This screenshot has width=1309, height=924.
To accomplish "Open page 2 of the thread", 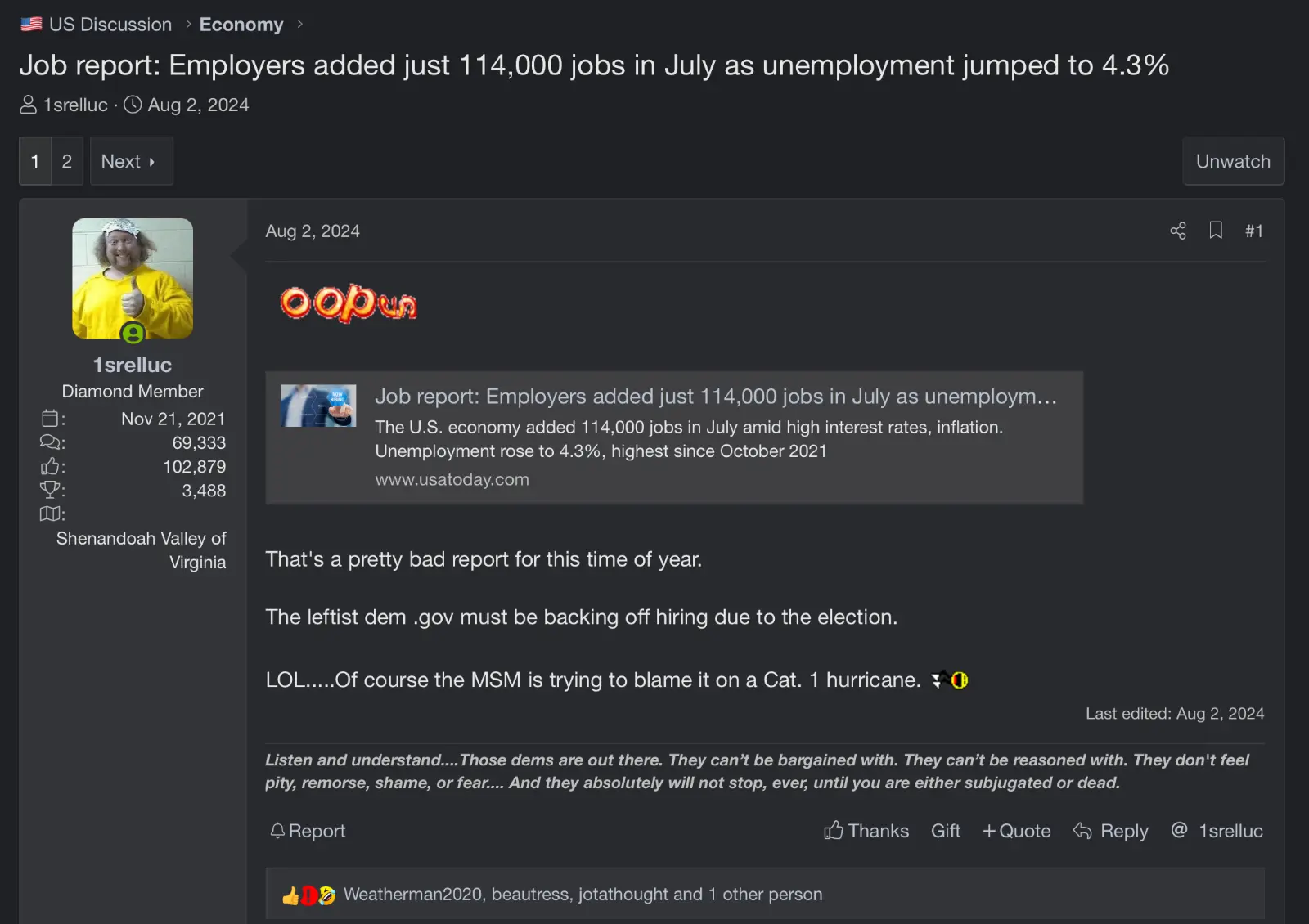I will click(x=67, y=161).
